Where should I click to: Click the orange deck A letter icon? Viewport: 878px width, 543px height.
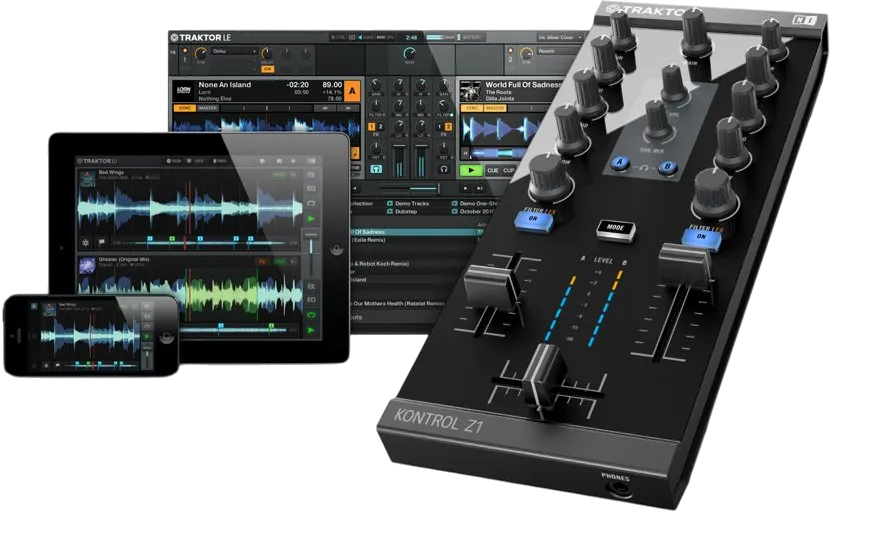(x=352, y=90)
